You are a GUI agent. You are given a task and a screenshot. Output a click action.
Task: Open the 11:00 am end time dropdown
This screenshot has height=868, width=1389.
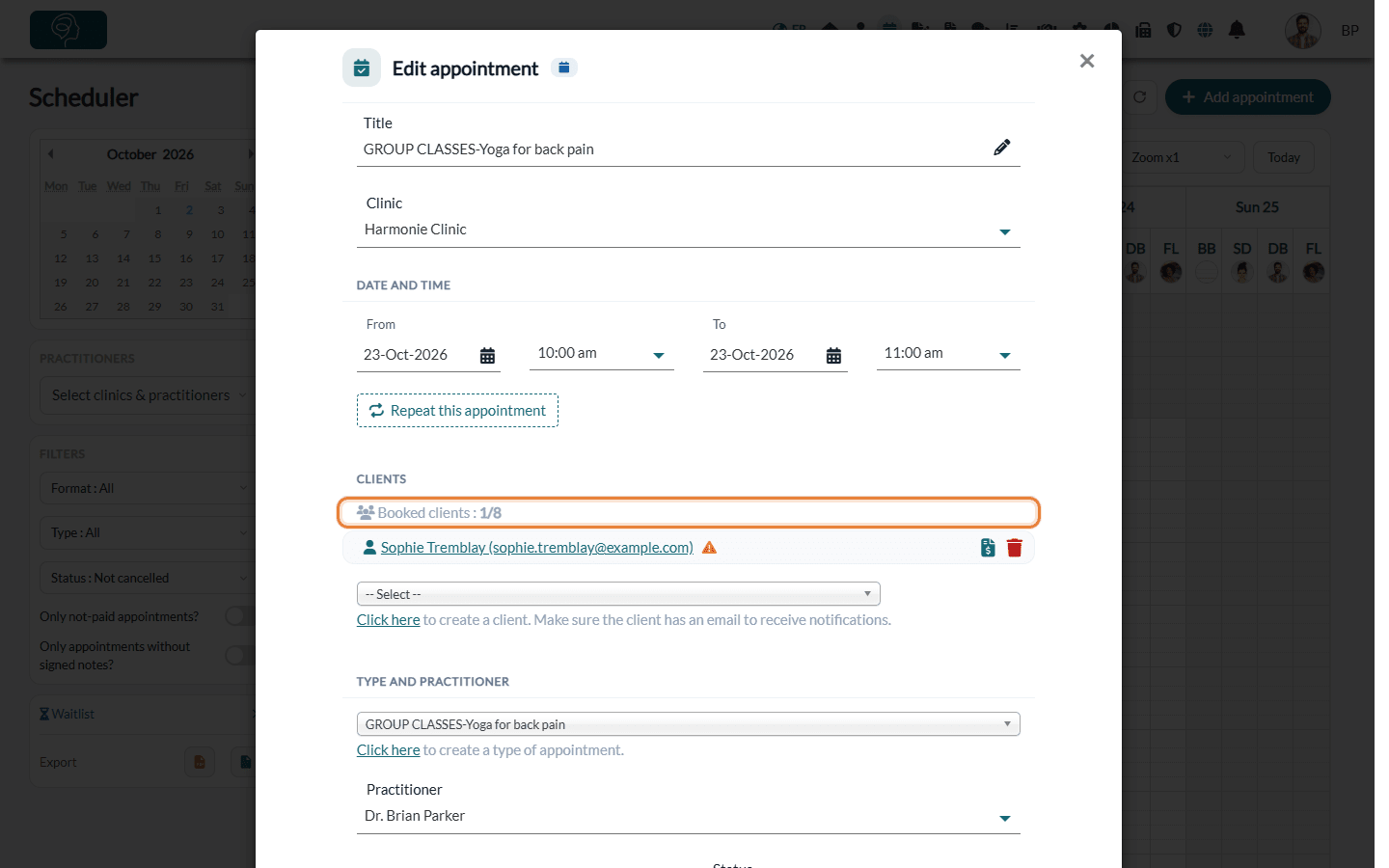(948, 354)
